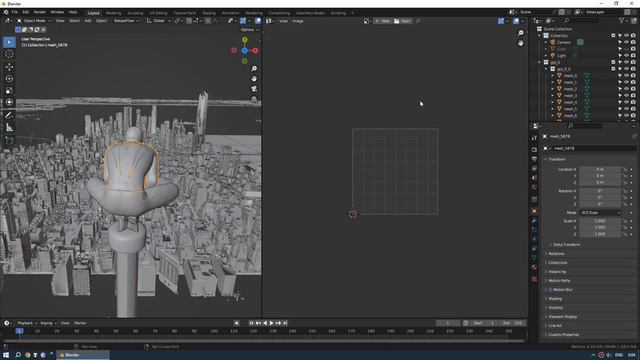Screen dimensions: 640x360
Task: Switch to the Modeling workspace tab
Action: click(x=113, y=13)
